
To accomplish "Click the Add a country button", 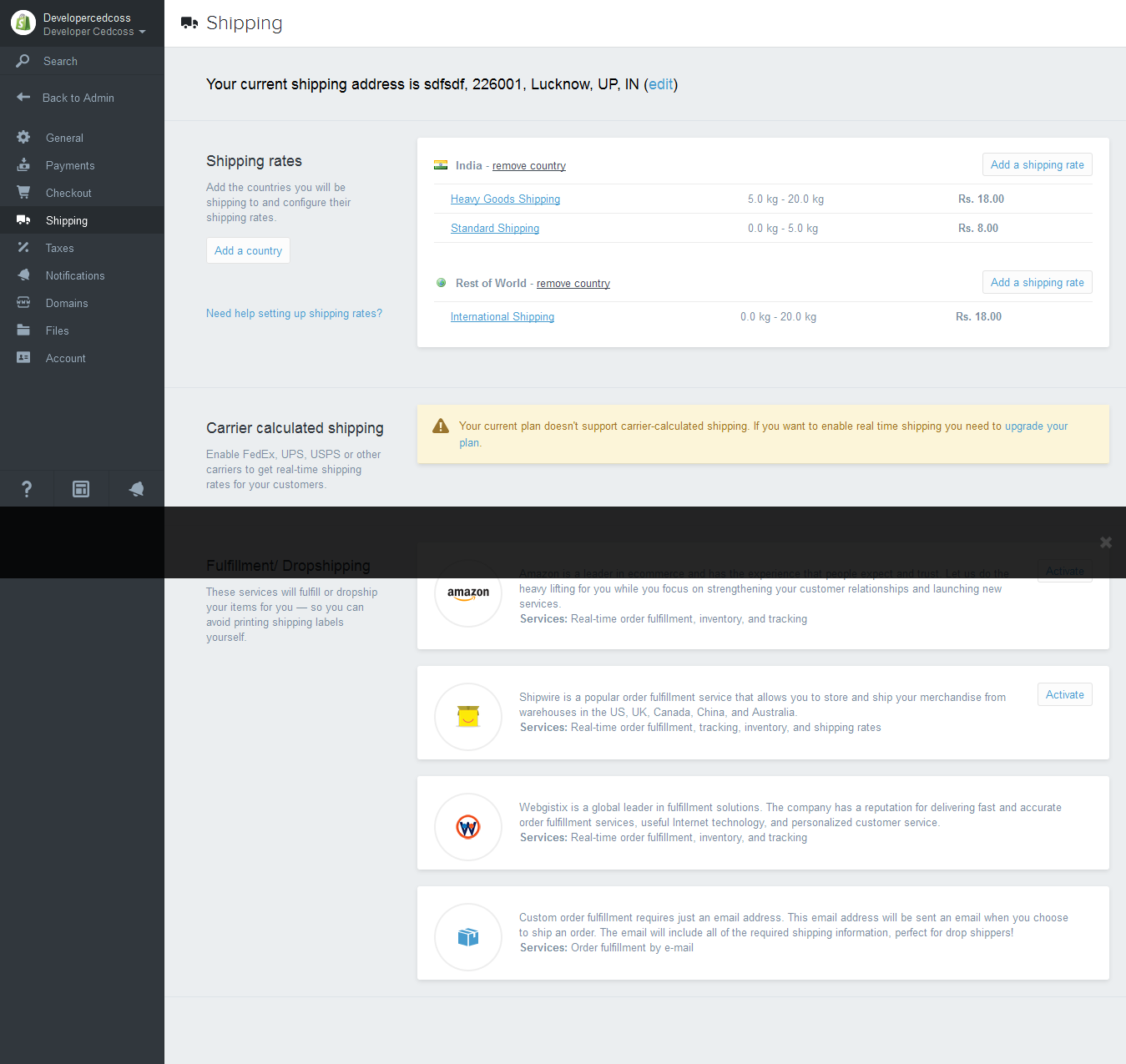I will point(248,250).
